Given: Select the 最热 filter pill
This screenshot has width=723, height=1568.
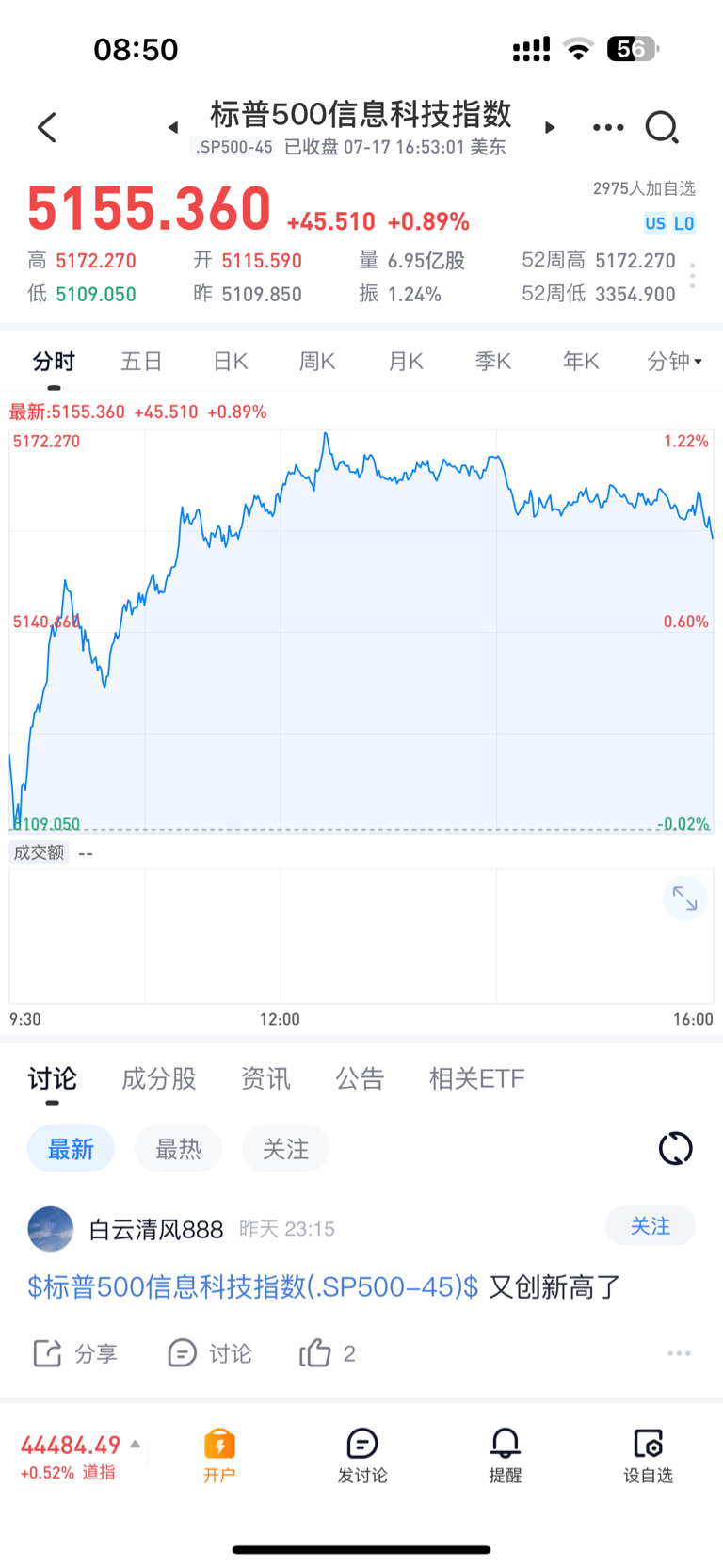Looking at the screenshot, I should [x=178, y=1149].
